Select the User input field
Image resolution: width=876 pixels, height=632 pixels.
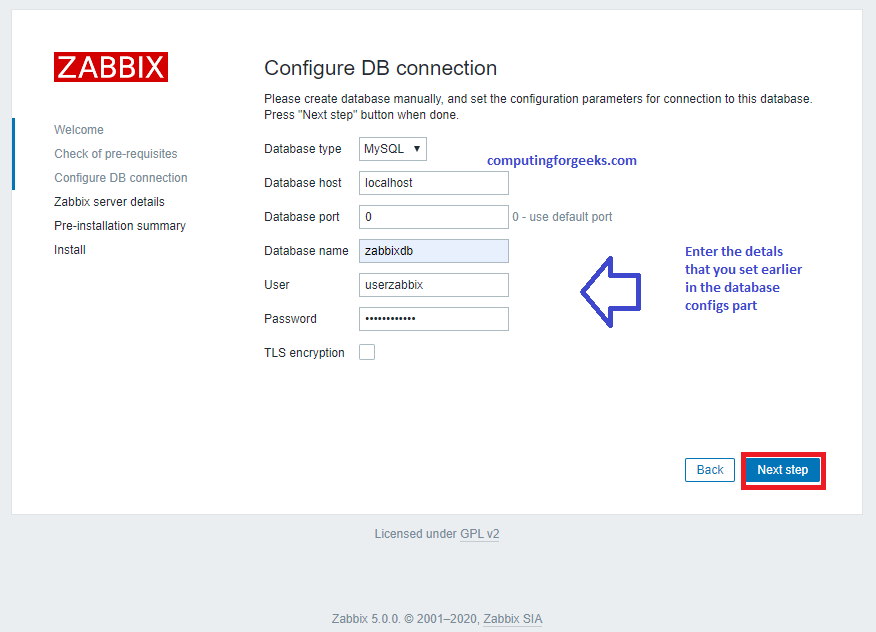pos(434,285)
